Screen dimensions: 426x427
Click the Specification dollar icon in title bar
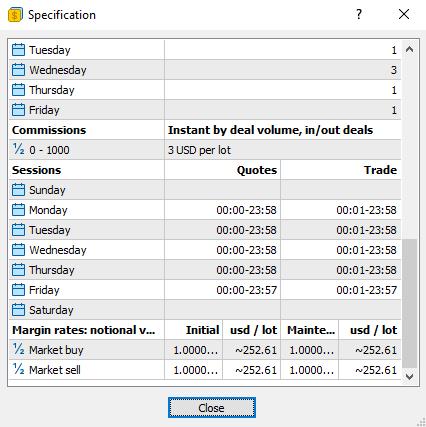click(x=15, y=15)
